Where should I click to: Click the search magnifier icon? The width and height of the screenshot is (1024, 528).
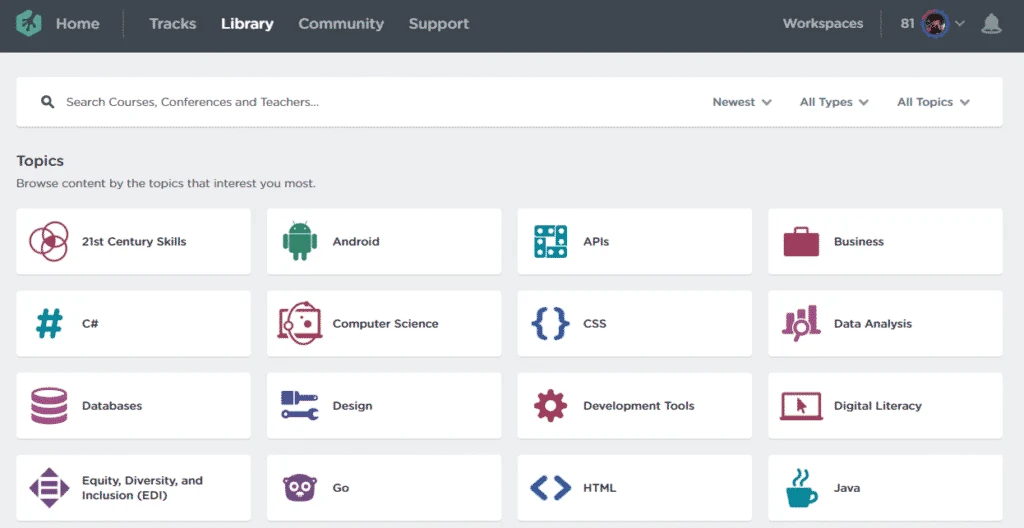(47, 102)
